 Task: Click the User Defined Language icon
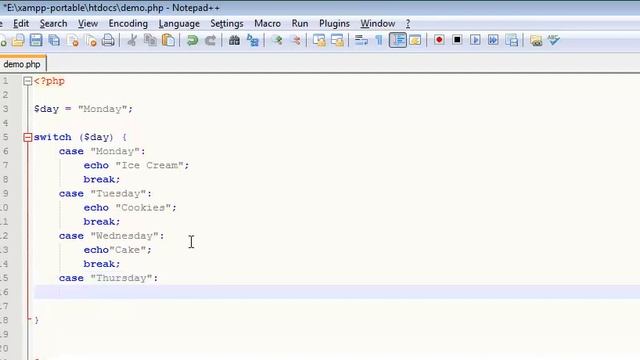pyautogui.click(x=415, y=40)
